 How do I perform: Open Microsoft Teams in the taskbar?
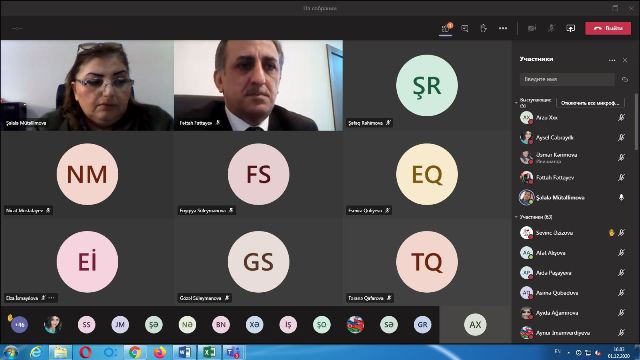coord(233,352)
